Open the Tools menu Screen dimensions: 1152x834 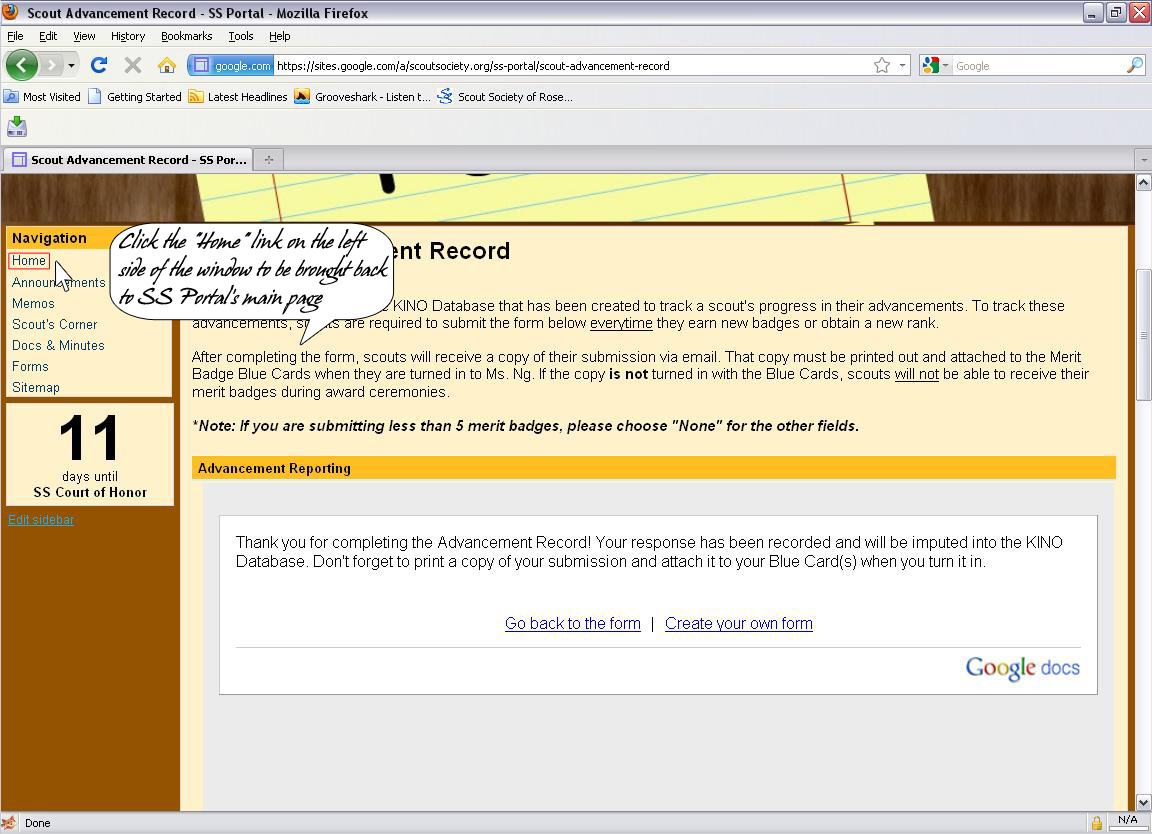point(240,36)
